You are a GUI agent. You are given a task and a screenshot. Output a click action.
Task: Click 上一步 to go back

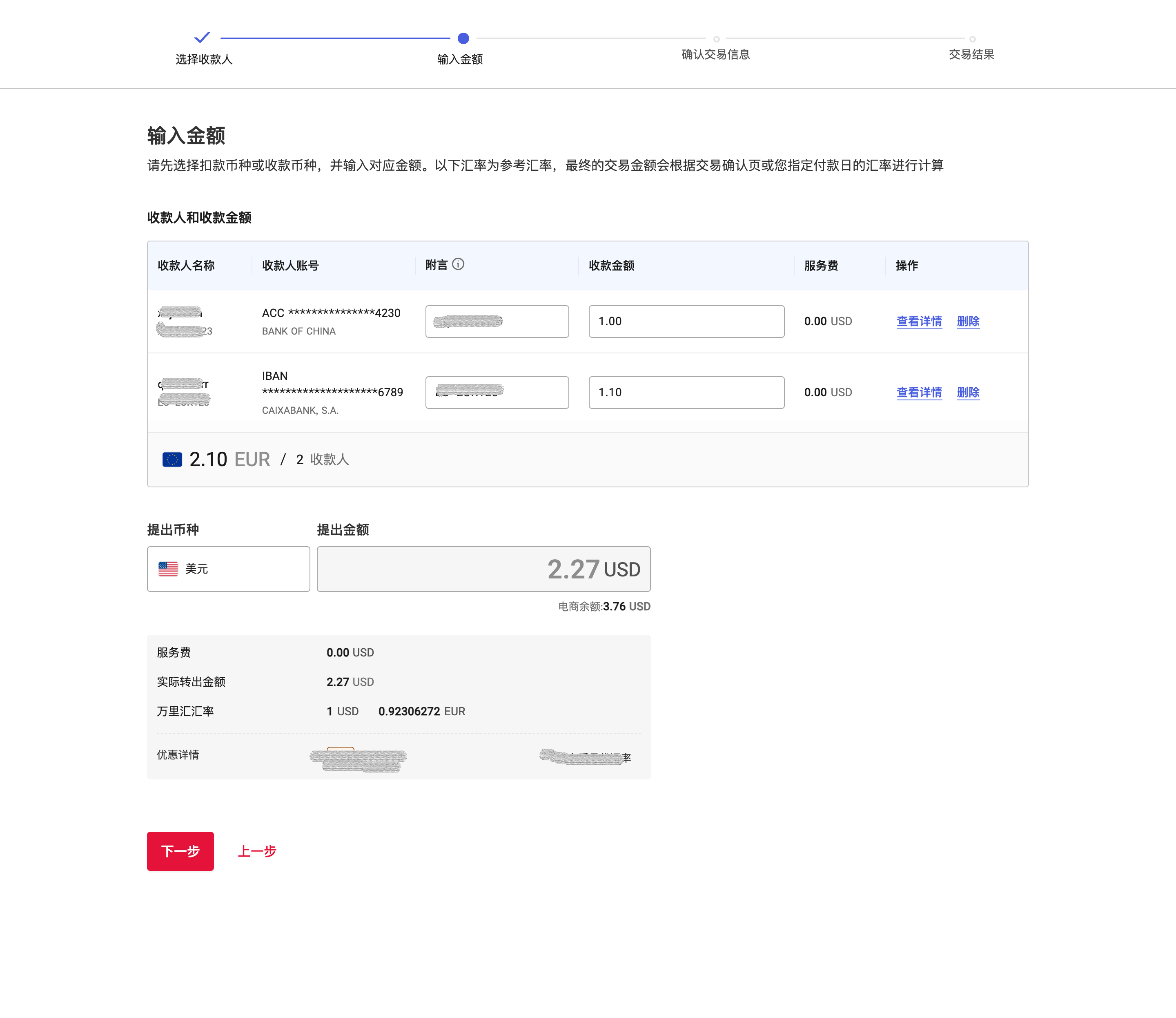[x=257, y=851]
